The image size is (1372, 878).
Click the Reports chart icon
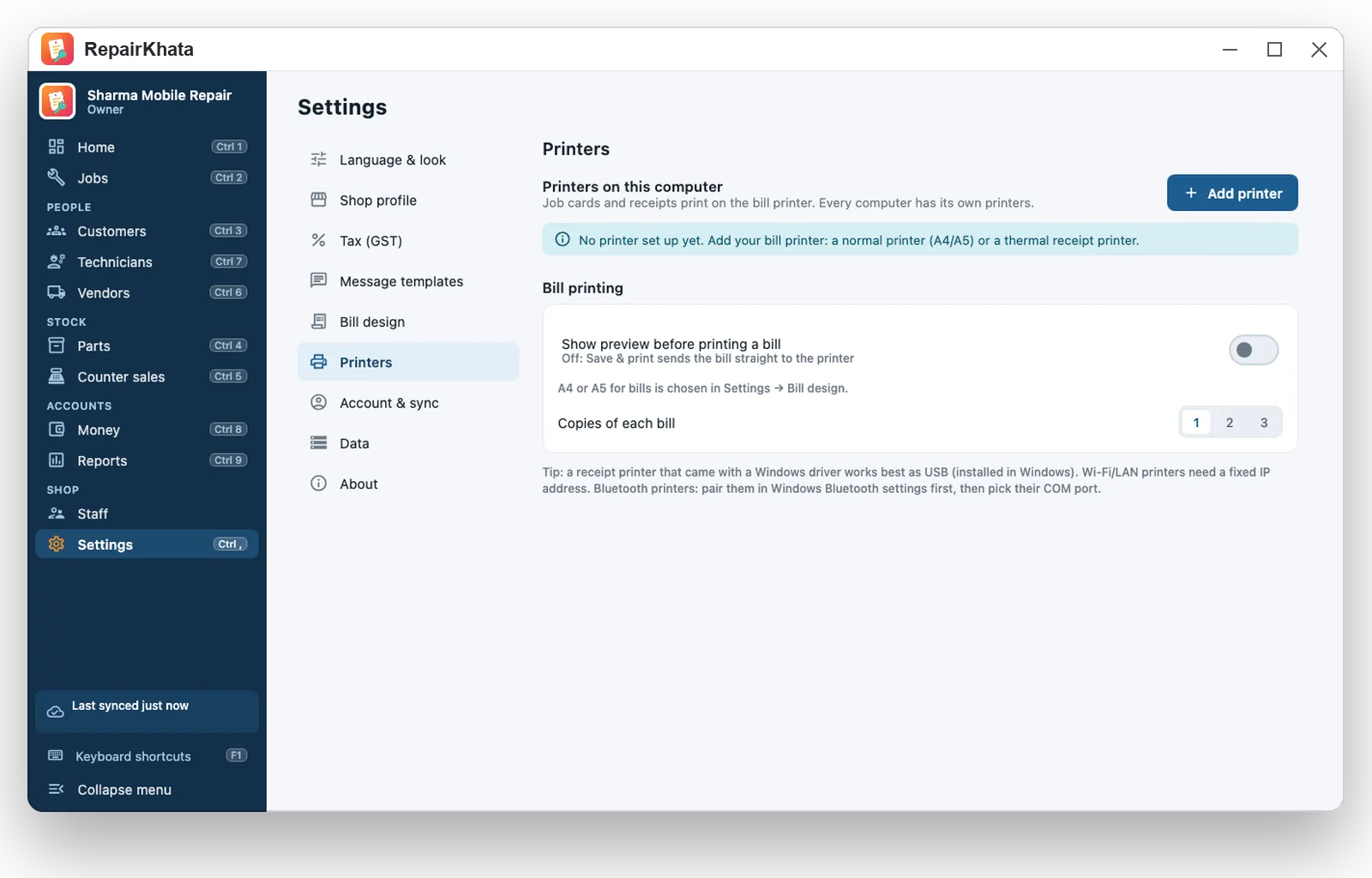point(57,460)
